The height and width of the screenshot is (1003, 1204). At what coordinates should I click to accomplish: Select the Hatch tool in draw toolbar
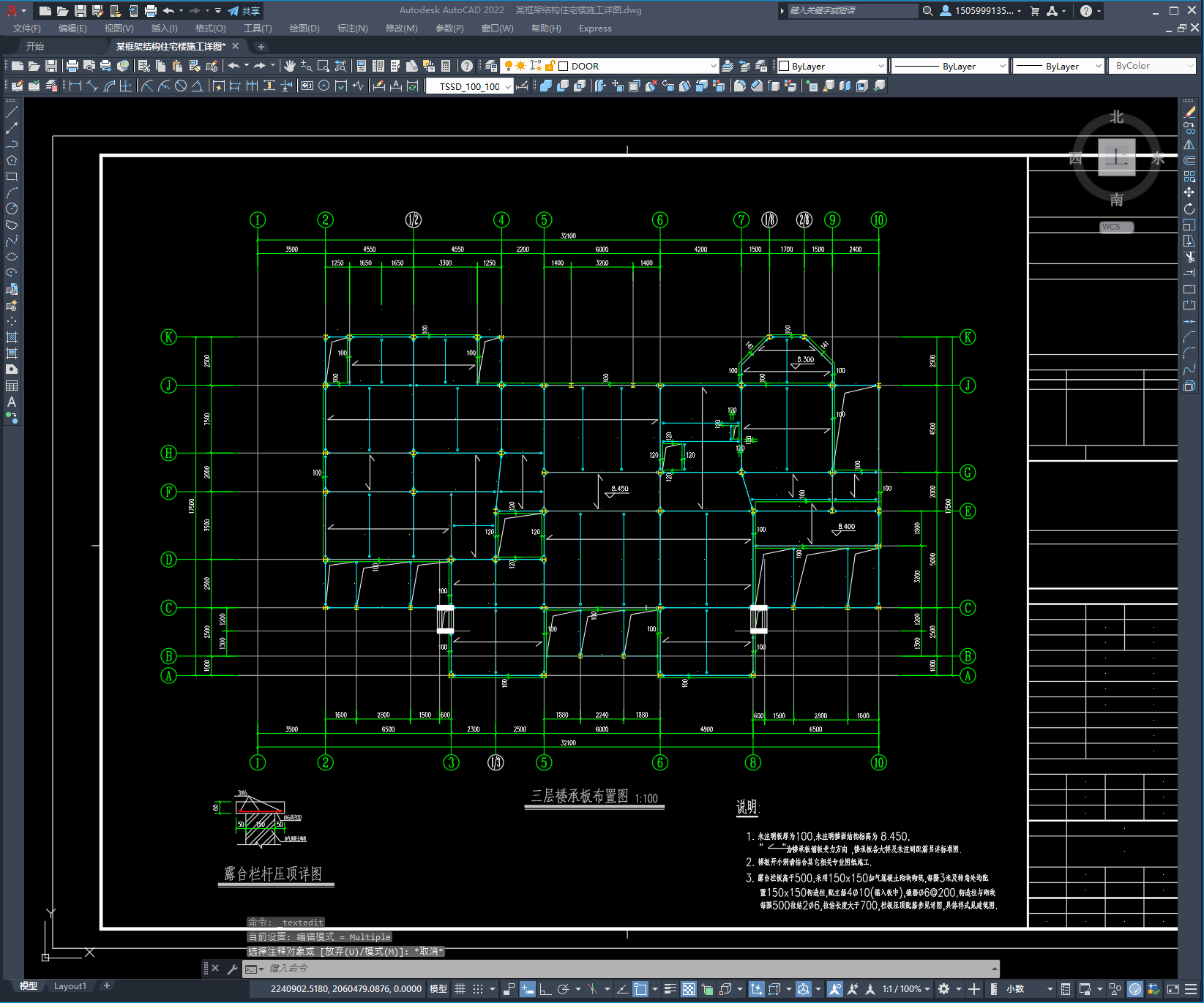tap(12, 337)
